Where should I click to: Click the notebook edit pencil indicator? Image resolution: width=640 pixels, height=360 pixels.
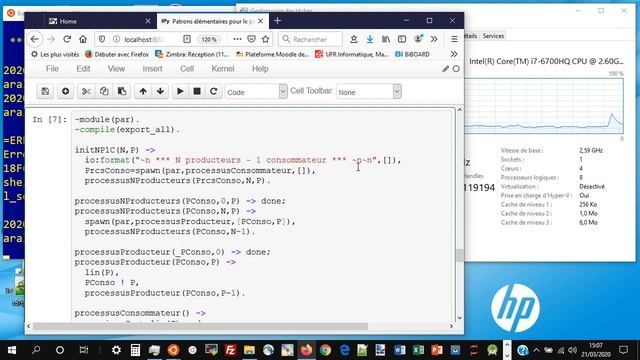(445, 69)
